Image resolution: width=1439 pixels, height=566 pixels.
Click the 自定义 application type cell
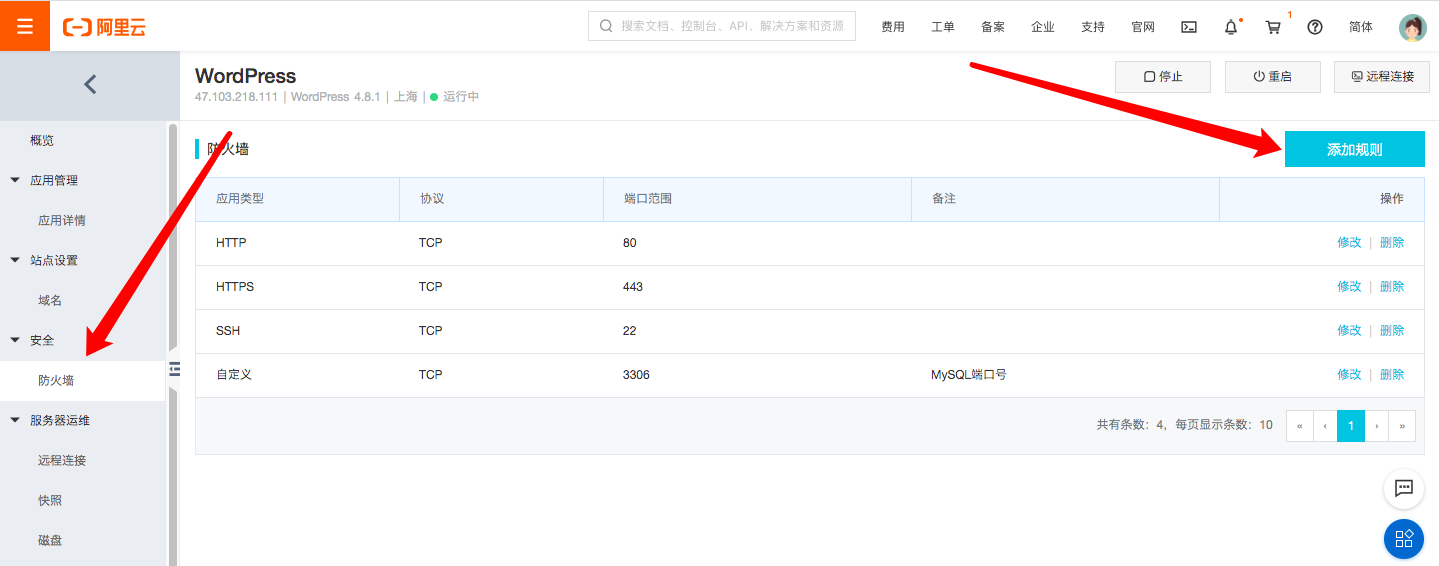point(234,375)
